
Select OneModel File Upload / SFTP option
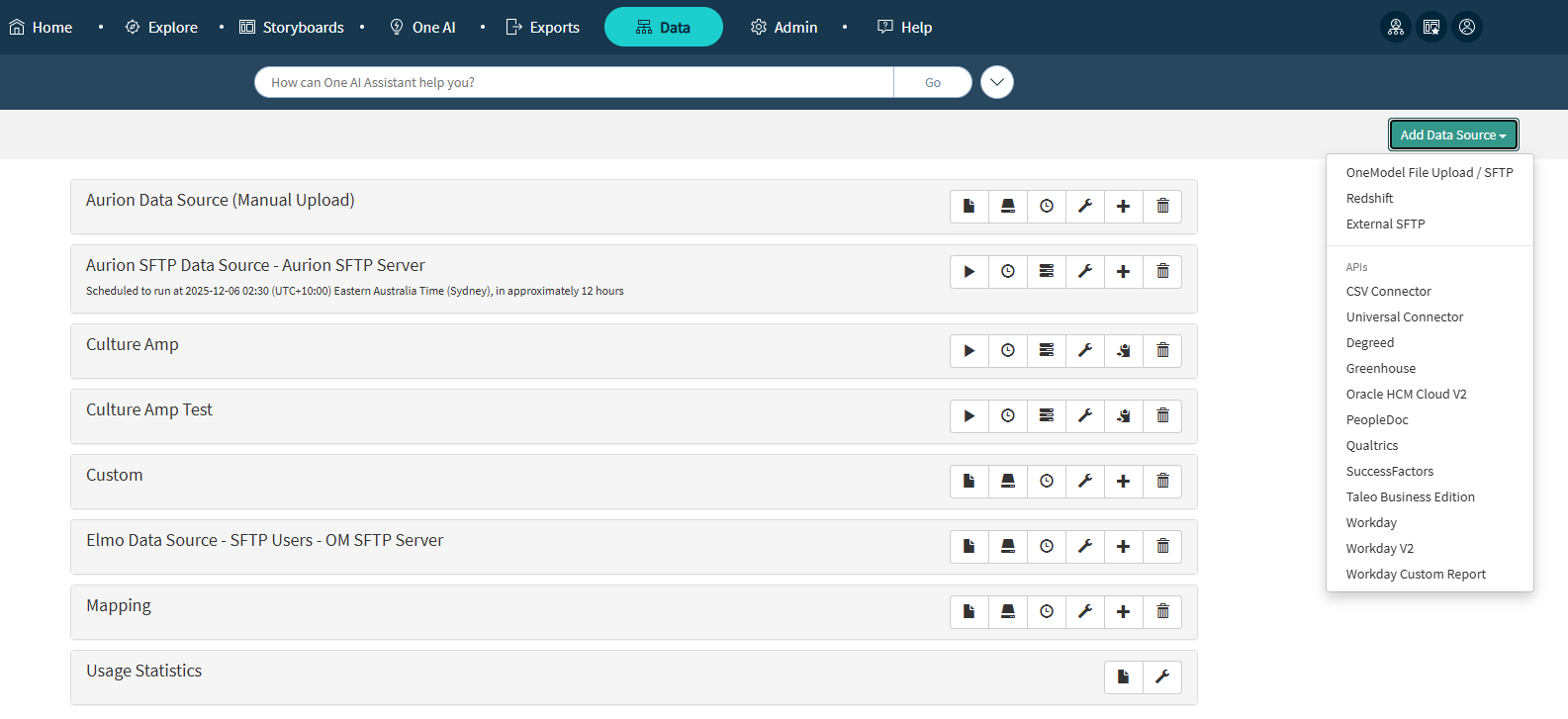1429,172
